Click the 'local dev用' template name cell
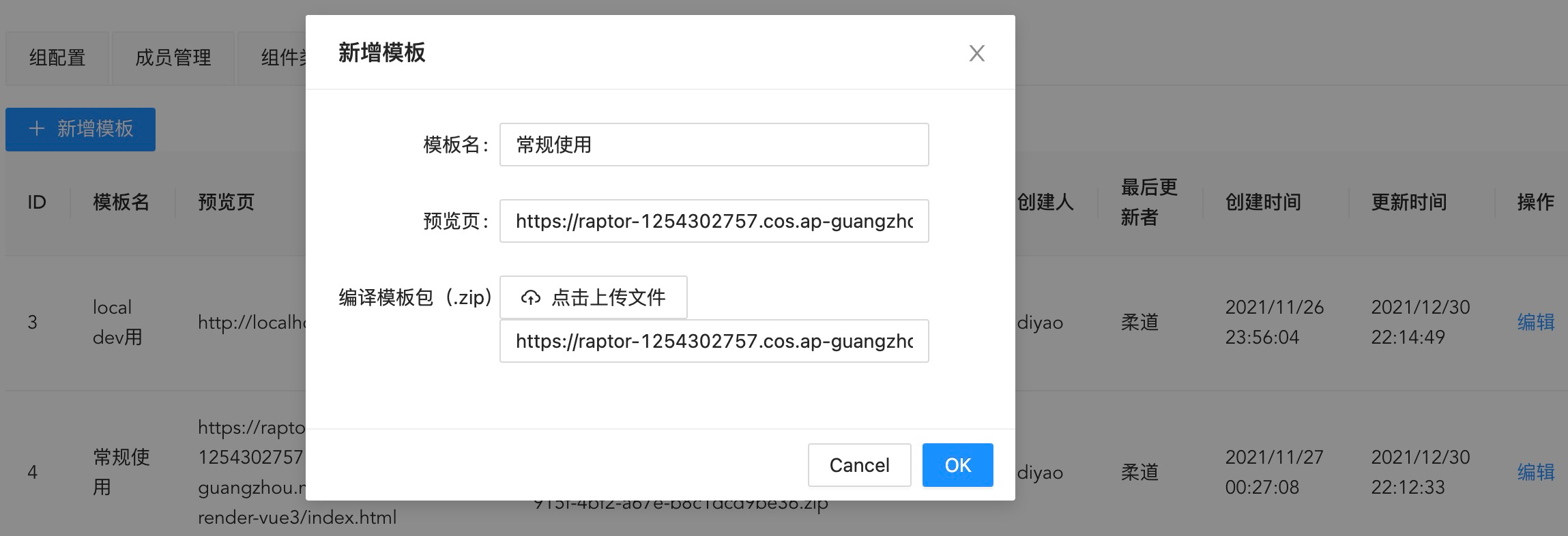The height and width of the screenshot is (536, 1568). 117,322
